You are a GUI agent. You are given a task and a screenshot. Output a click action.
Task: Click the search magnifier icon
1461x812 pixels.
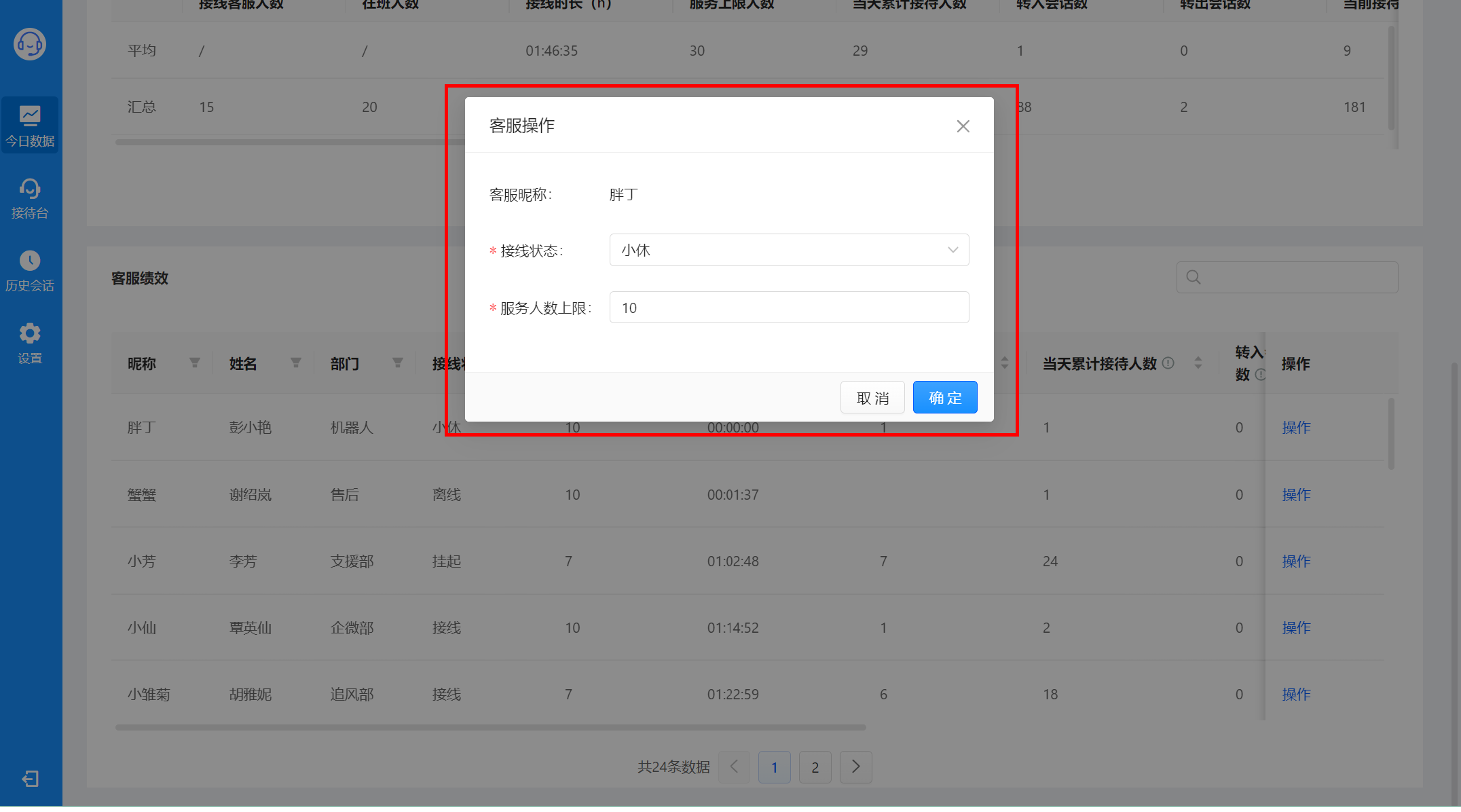pyautogui.click(x=1194, y=277)
